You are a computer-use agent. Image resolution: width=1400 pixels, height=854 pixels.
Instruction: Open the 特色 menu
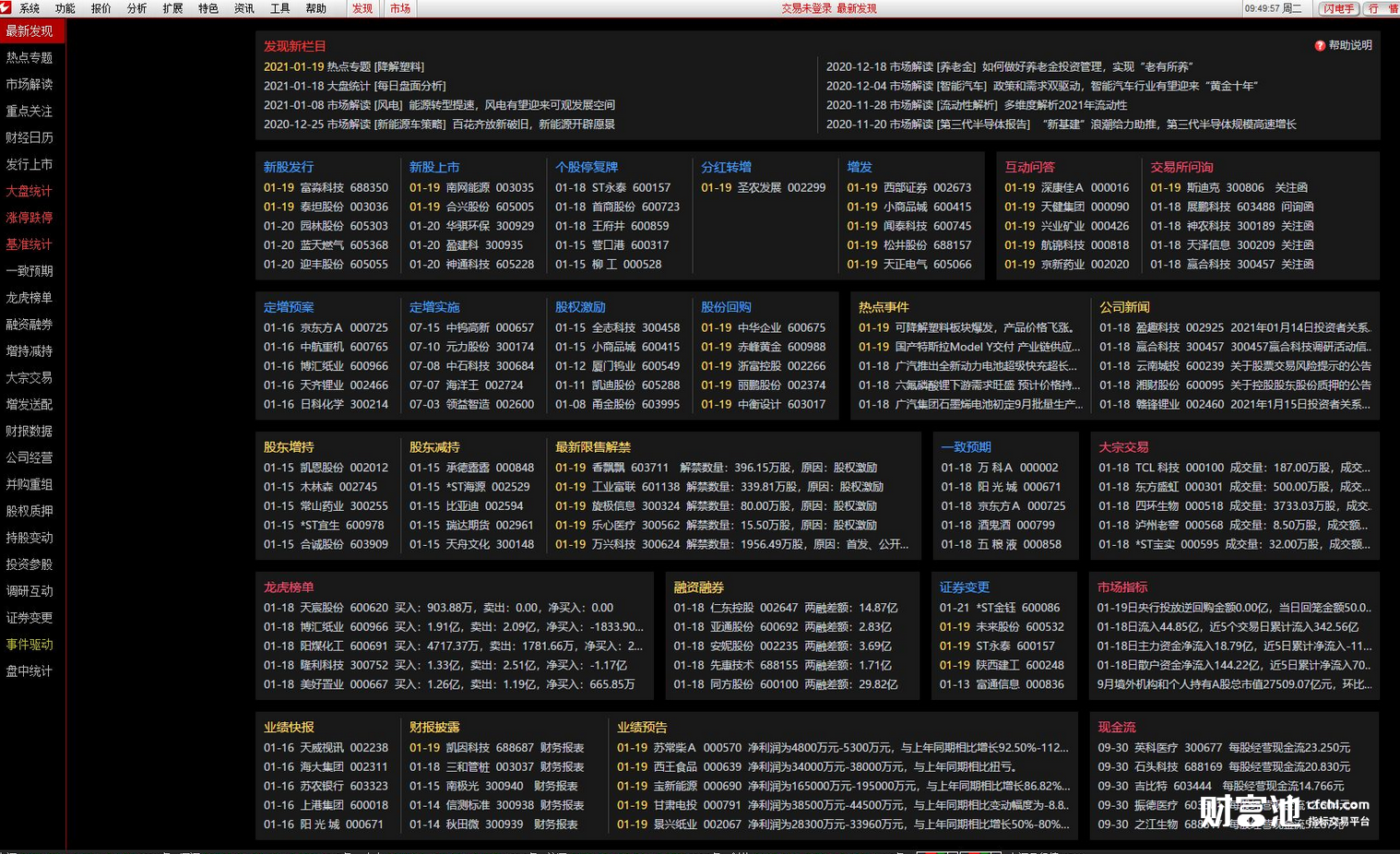point(208,8)
